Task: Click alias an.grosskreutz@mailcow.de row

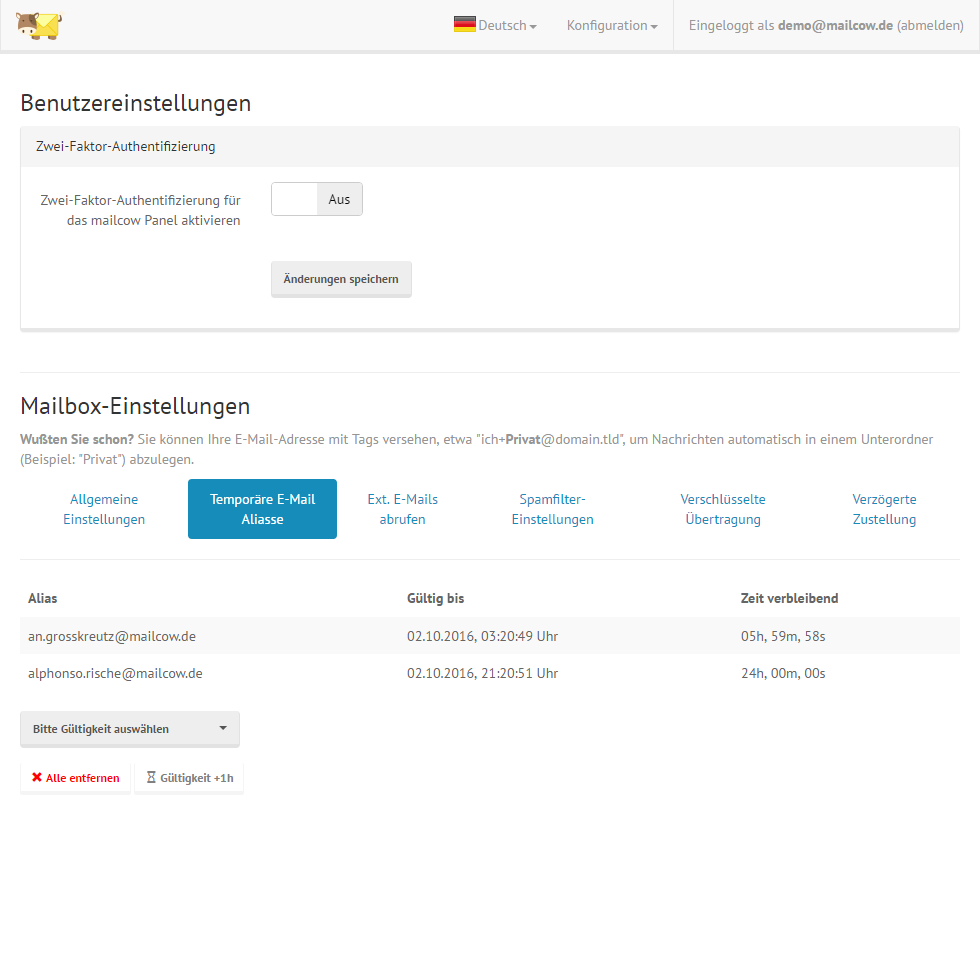Action: (x=112, y=636)
